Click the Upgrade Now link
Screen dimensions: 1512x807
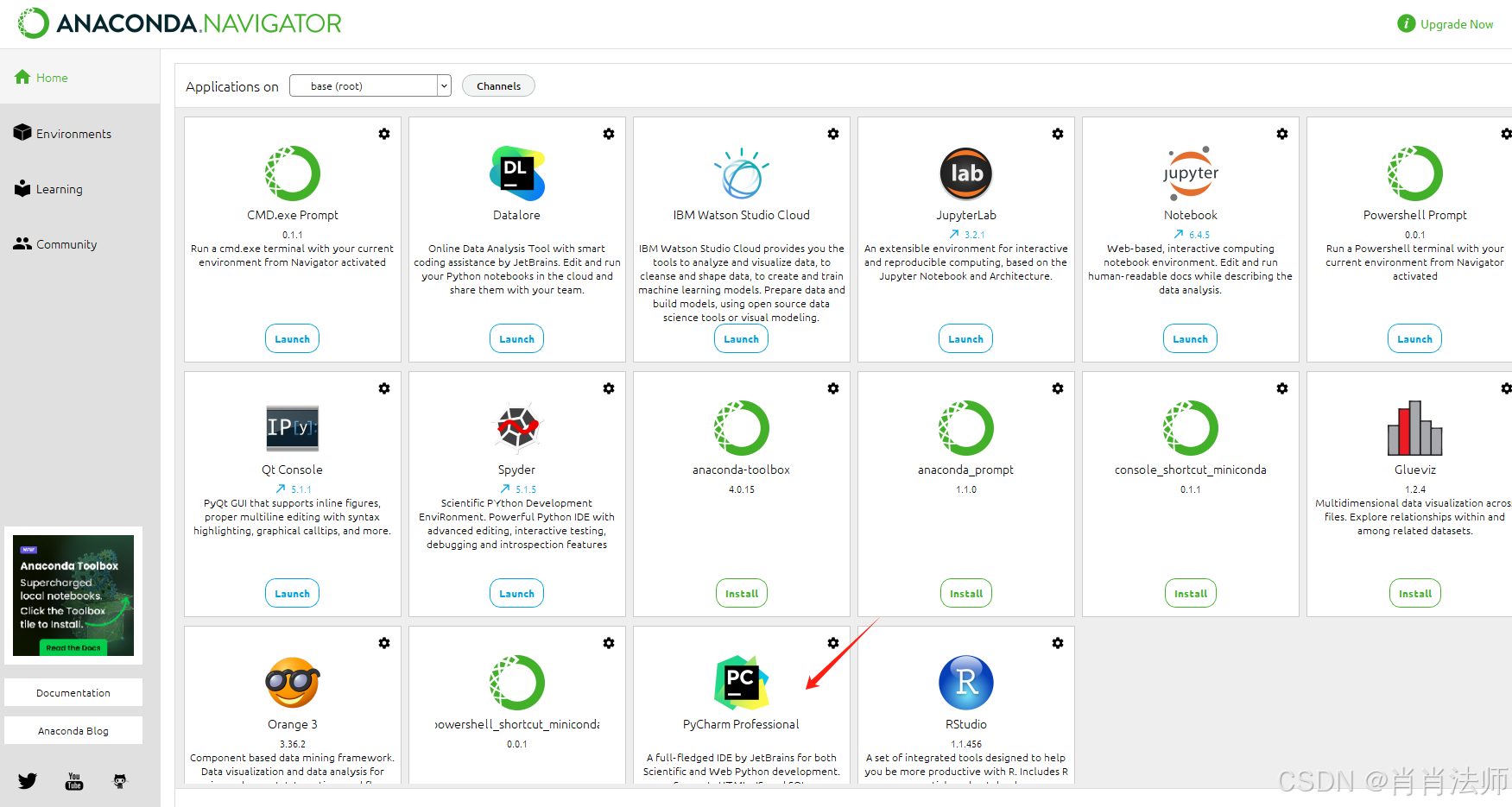[1446, 24]
